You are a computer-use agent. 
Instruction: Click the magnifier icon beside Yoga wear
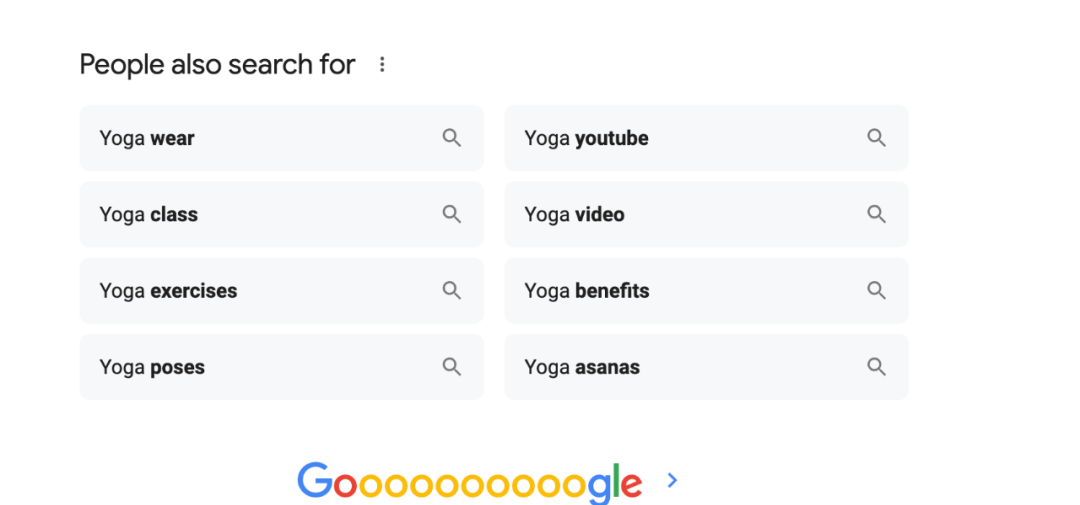click(x=452, y=138)
